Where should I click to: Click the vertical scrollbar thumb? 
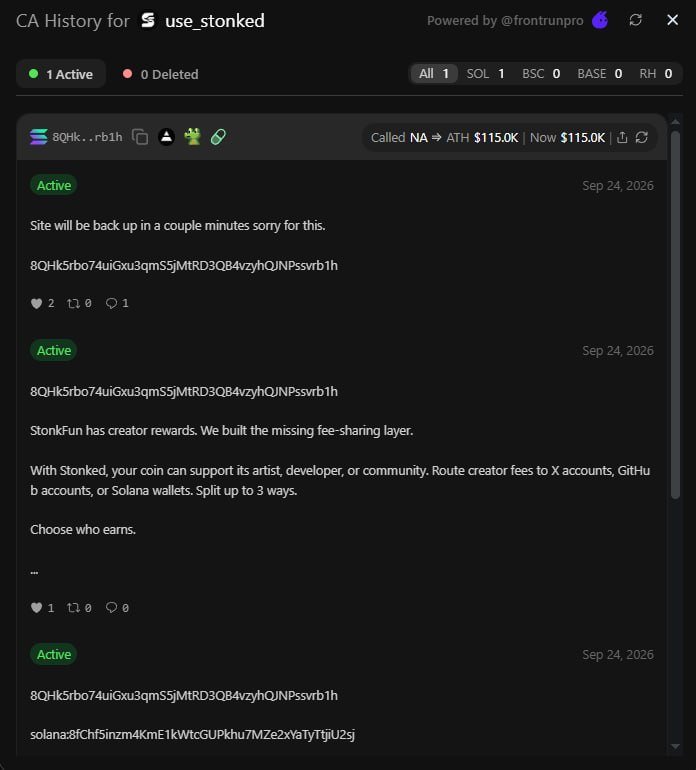coord(675,315)
